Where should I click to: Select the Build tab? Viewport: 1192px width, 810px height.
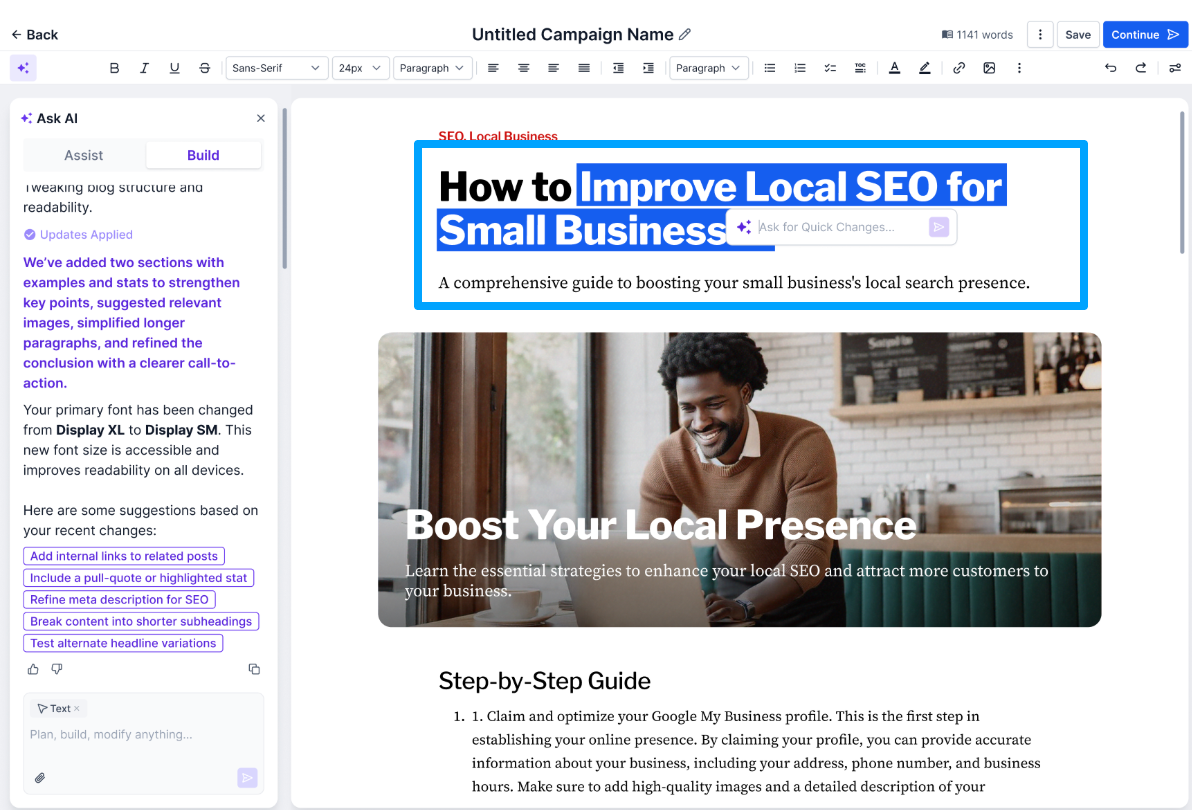[x=203, y=156]
